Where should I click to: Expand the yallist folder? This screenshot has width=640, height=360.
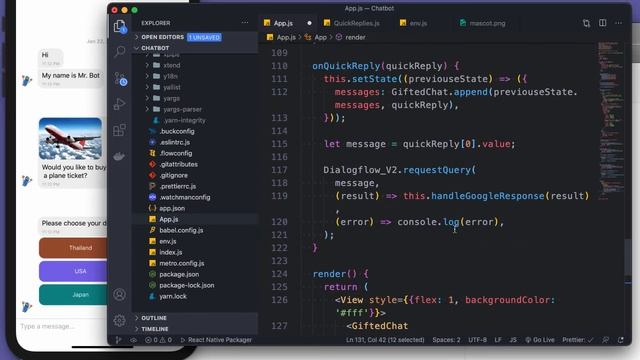point(172,87)
